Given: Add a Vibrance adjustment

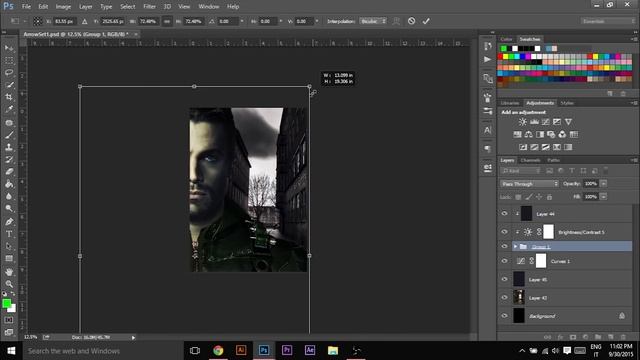Looking at the screenshot, I should point(568,122).
